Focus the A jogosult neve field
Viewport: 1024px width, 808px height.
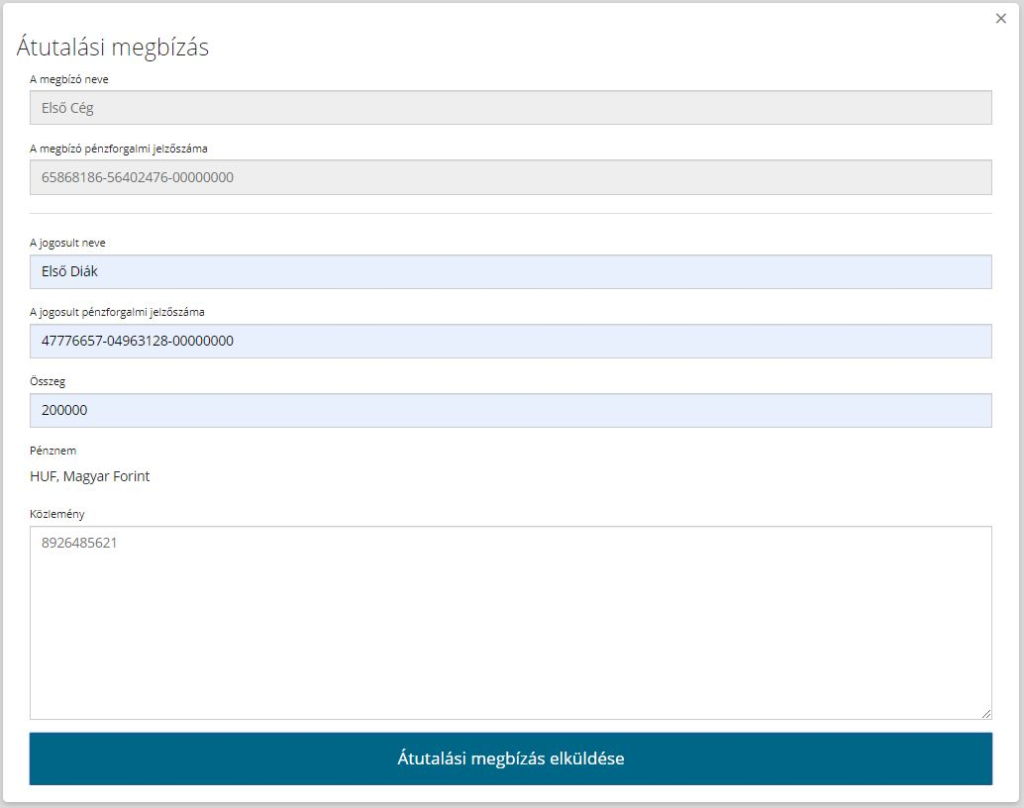[510, 272]
